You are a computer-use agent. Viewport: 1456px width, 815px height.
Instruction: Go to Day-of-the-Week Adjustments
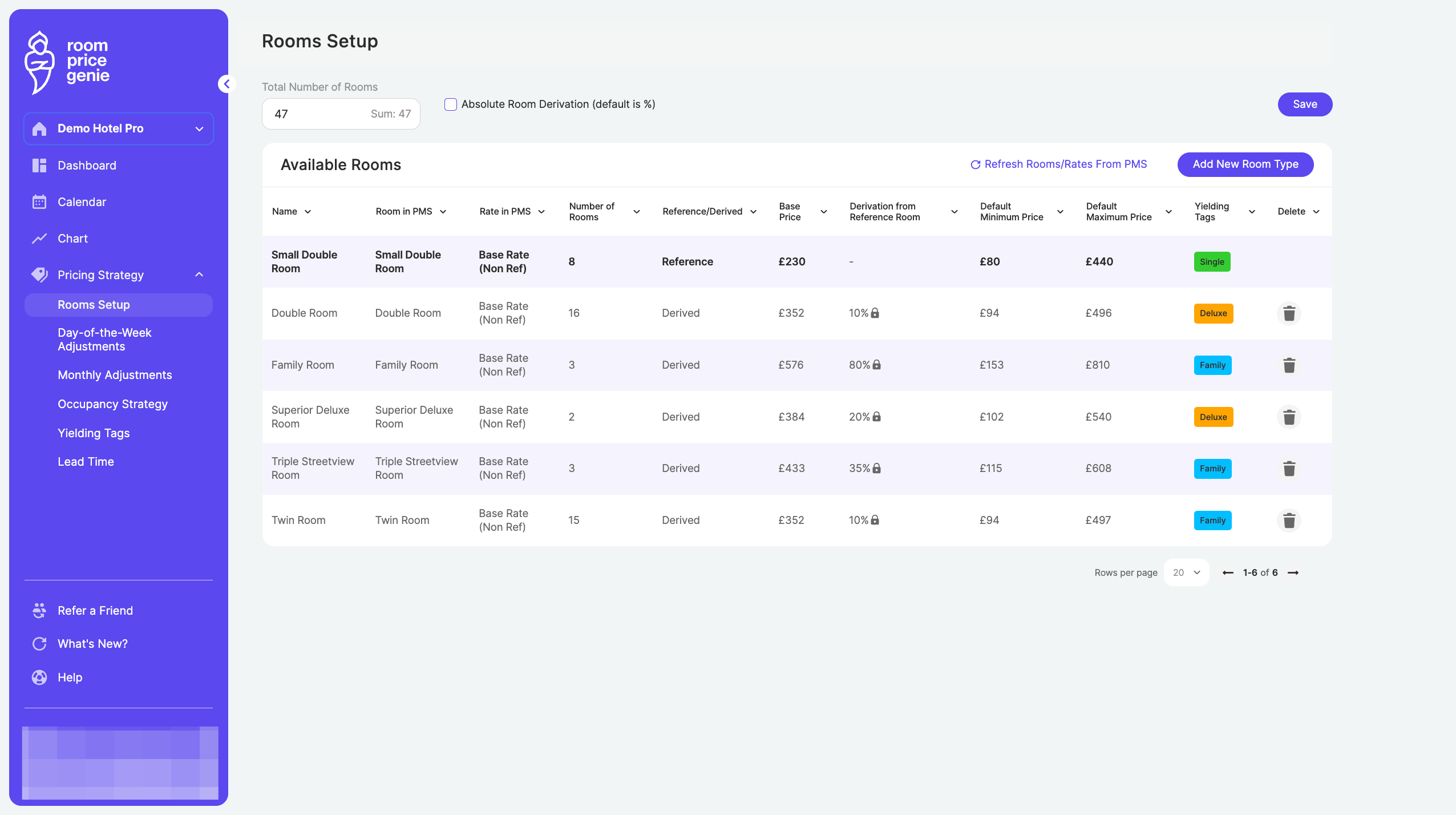click(104, 340)
